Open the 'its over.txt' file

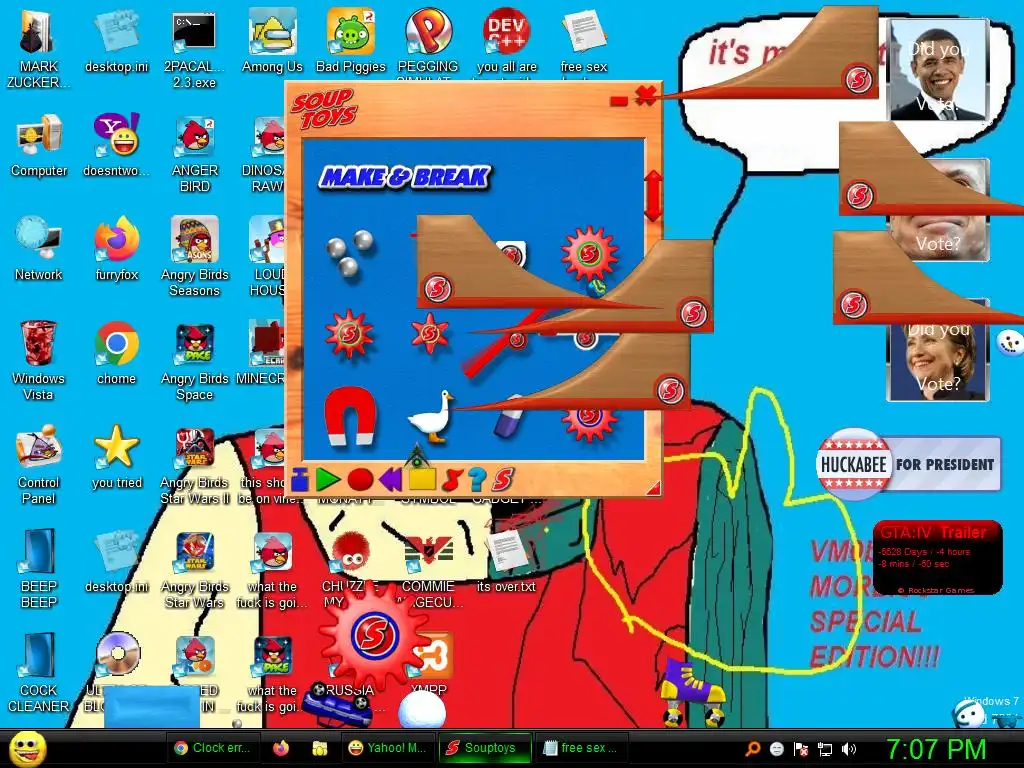(506, 560)
